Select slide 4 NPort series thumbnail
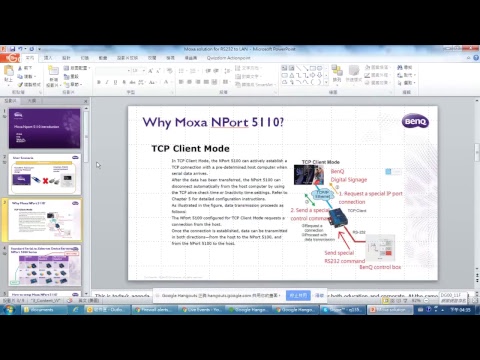This screenshot has width=480, height=360. 45,265
